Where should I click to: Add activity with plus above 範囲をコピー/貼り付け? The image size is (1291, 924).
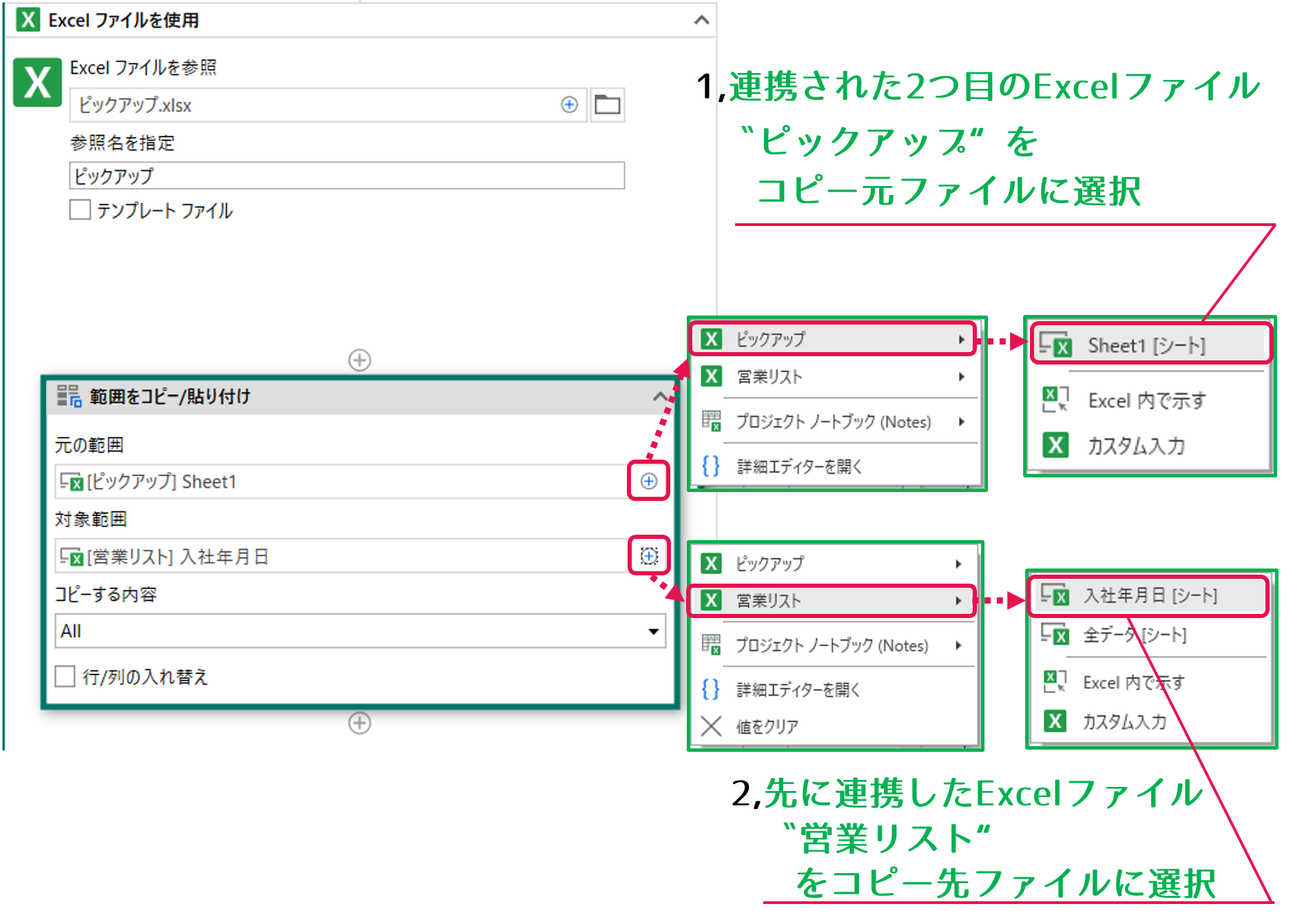[x=360, y=360]
